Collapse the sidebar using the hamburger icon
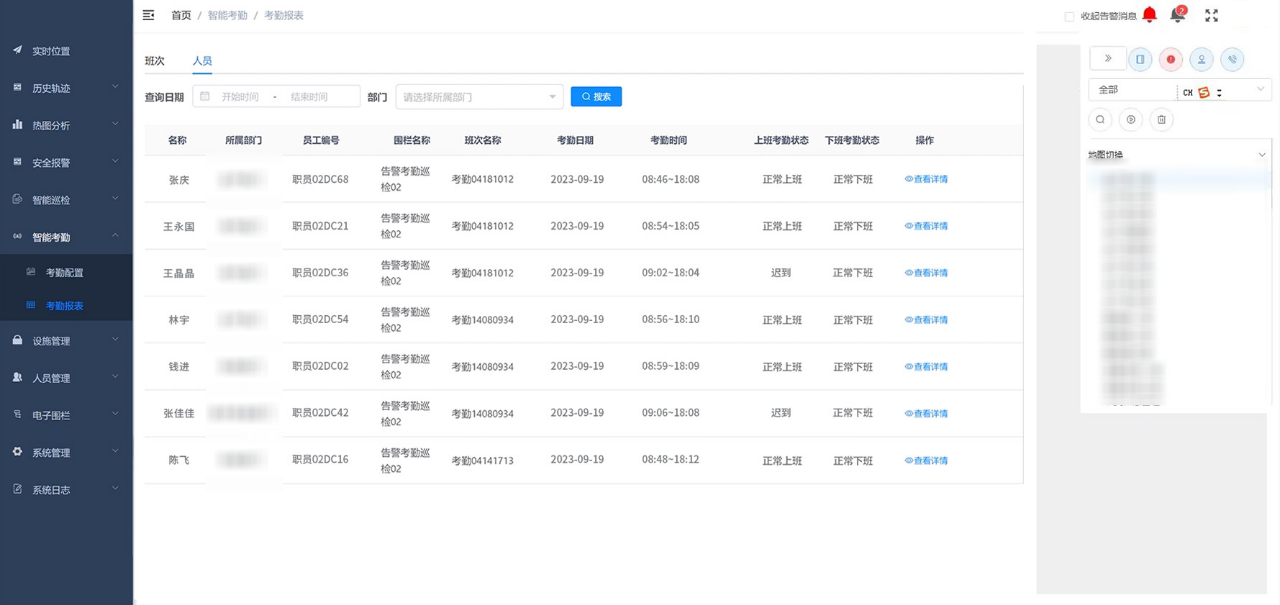The width and height of the screenshot is (1280, 605). pyautogui.click(x=148, y=15)
